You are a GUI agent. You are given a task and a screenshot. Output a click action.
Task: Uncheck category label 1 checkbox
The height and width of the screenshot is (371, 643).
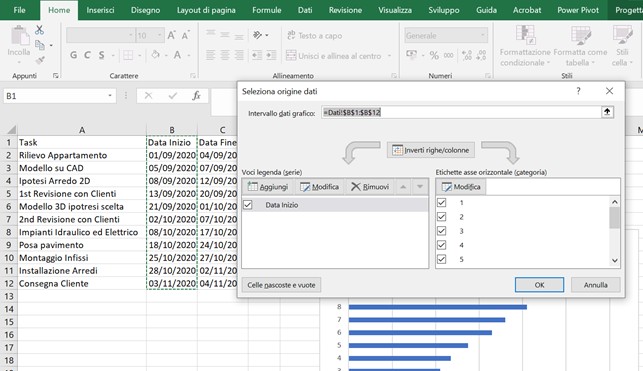click(x=442, y=203)
